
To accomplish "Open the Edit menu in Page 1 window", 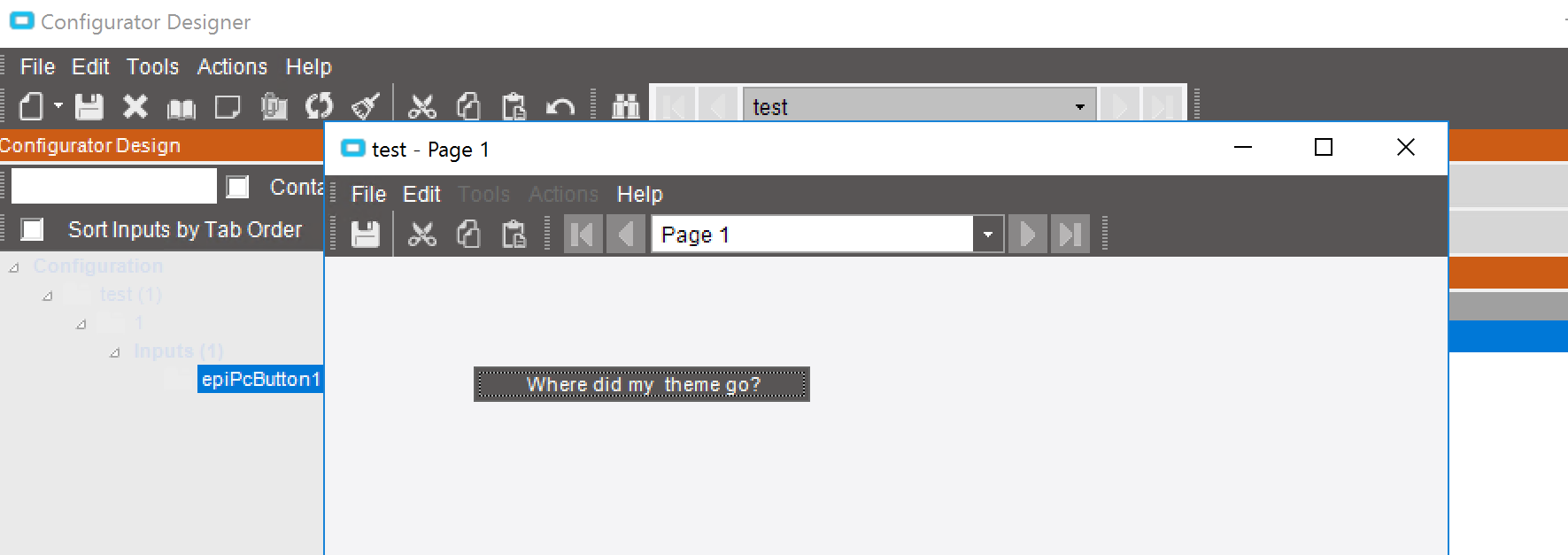I will tap(421, 194).
